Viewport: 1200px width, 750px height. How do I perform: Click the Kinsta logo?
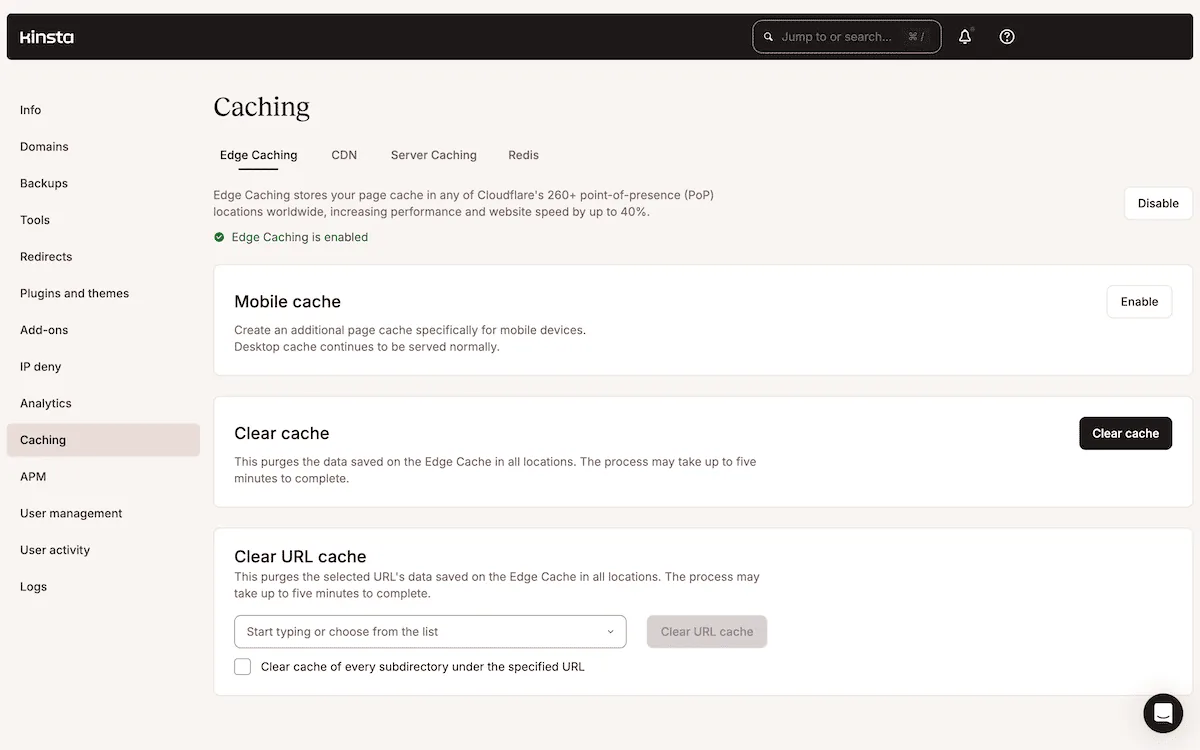click(47, 37)
